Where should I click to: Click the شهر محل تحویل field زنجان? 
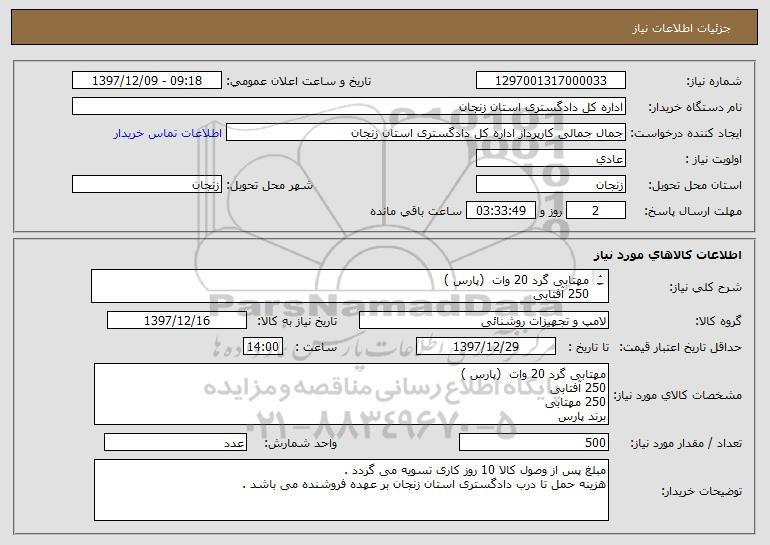[x=147, y=185]
